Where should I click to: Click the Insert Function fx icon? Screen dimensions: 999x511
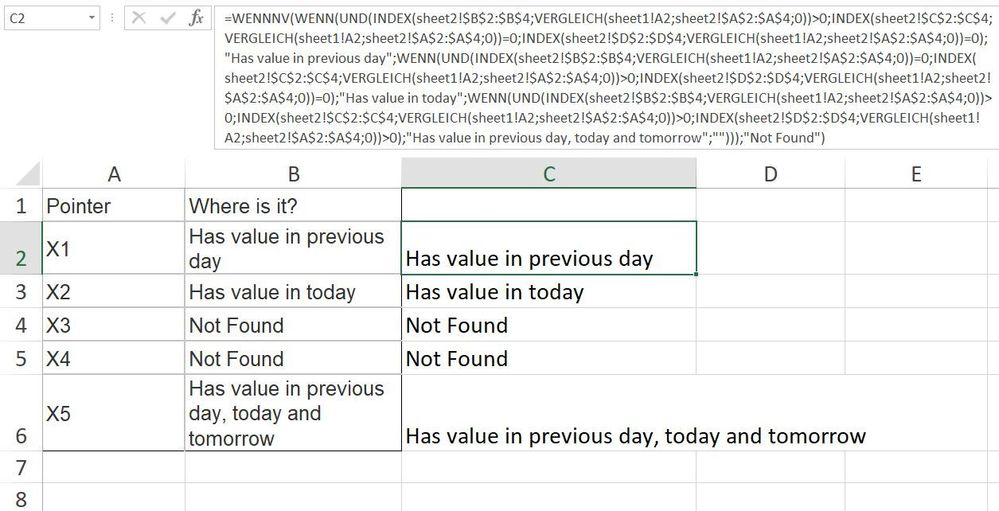tap(197, 18)
